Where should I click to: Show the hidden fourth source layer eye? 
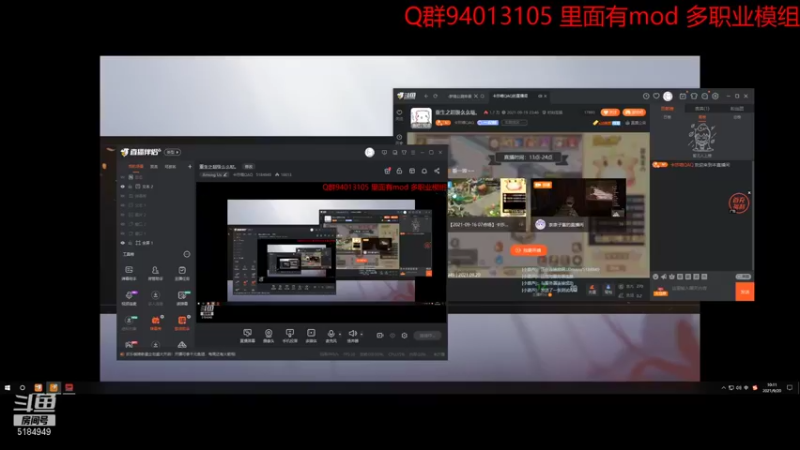click(122, 205)
